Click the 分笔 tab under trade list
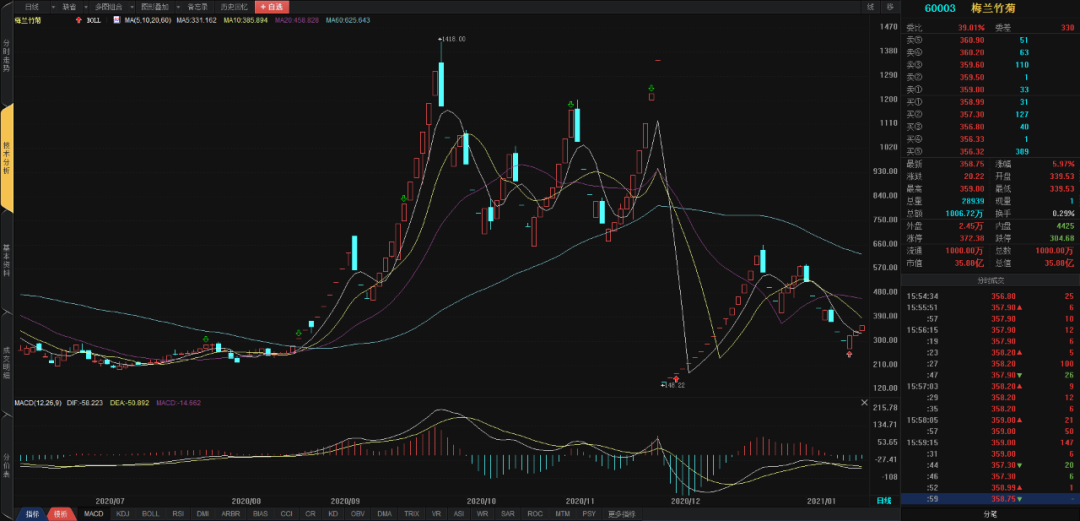Viewport: 1080px width, 521px height. click(990, 514)
